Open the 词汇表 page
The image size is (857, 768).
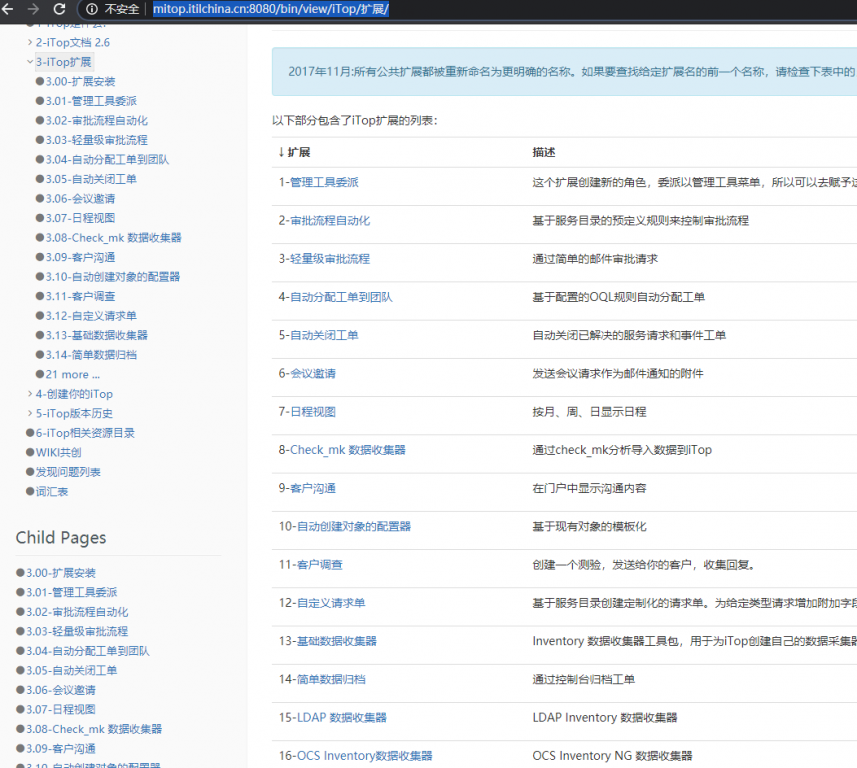52,491
